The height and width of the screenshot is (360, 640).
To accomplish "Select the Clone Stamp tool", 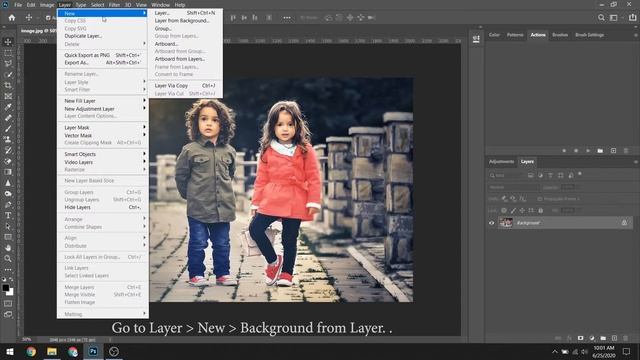I will tap(8, 140).
